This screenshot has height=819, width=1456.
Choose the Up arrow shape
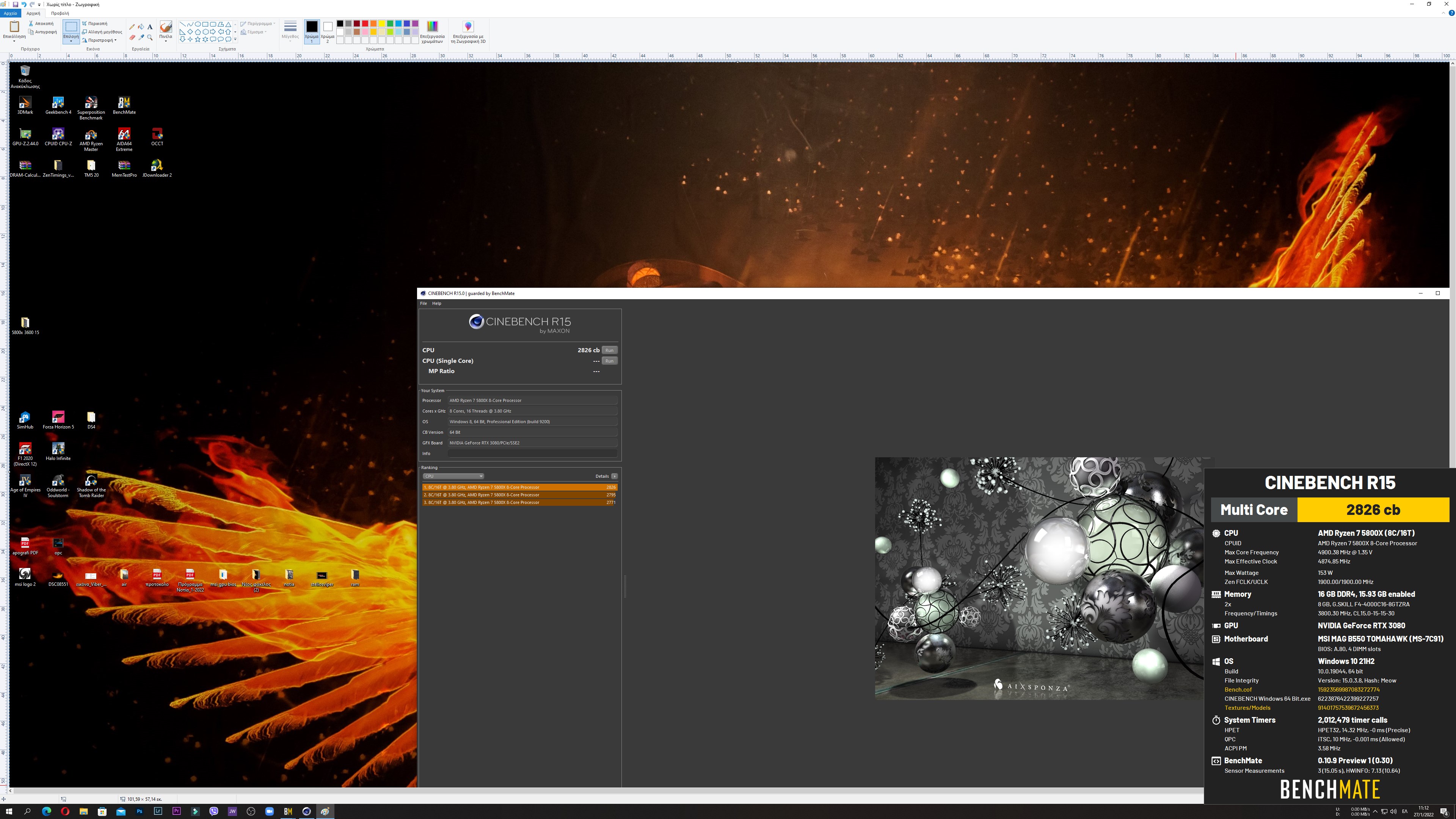click(228, 31)
